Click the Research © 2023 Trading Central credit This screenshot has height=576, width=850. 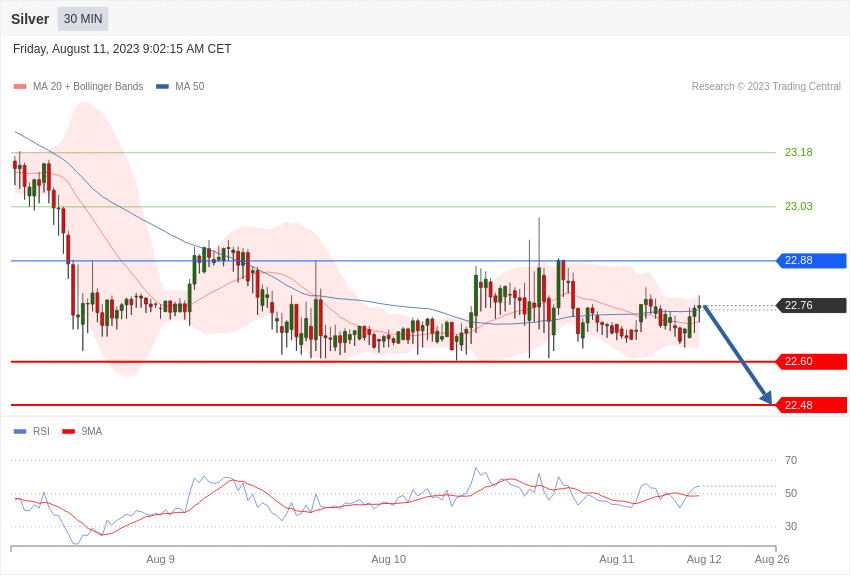(766, 86)
